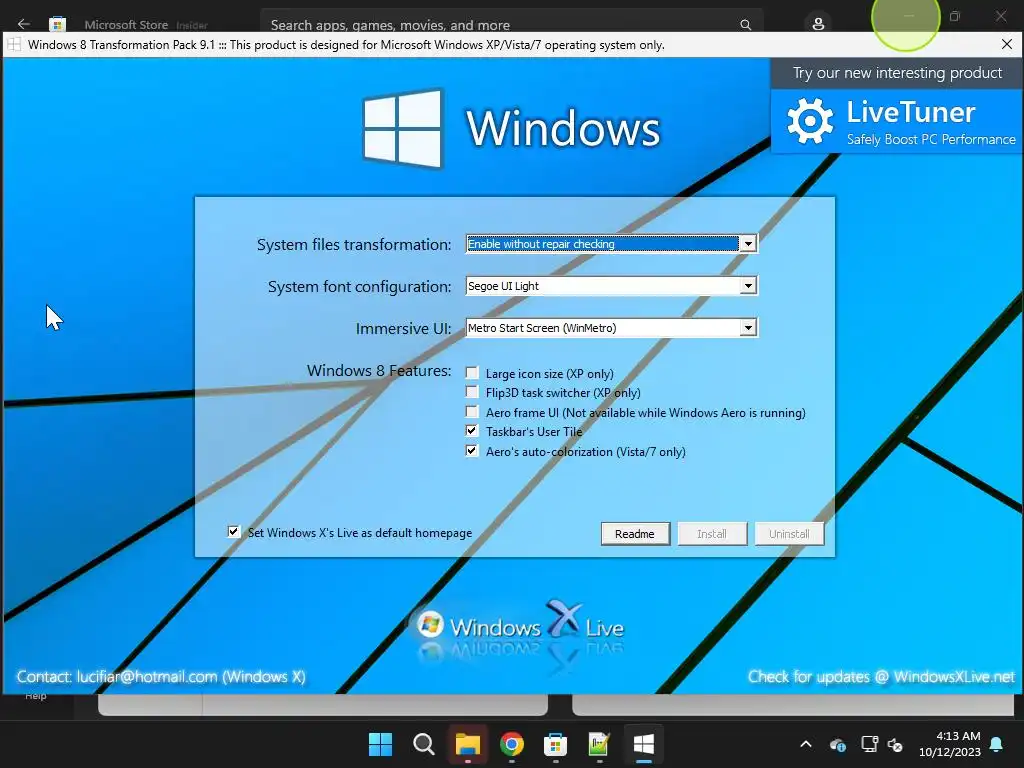1024x768 pixels.
Task: Uncheck Taskbar's User Tile
Action: click(472, 431)
